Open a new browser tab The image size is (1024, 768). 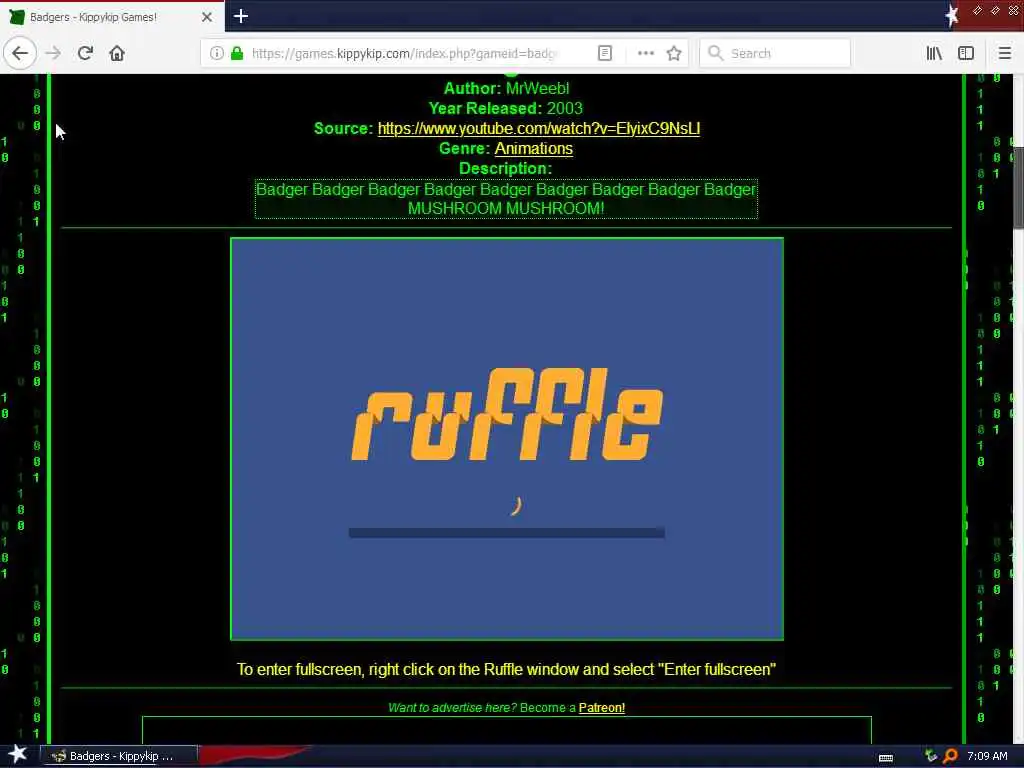[240, 16]
